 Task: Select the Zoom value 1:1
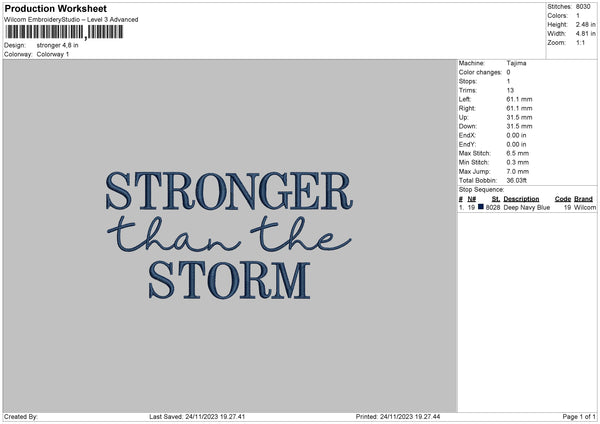(580, 42)
